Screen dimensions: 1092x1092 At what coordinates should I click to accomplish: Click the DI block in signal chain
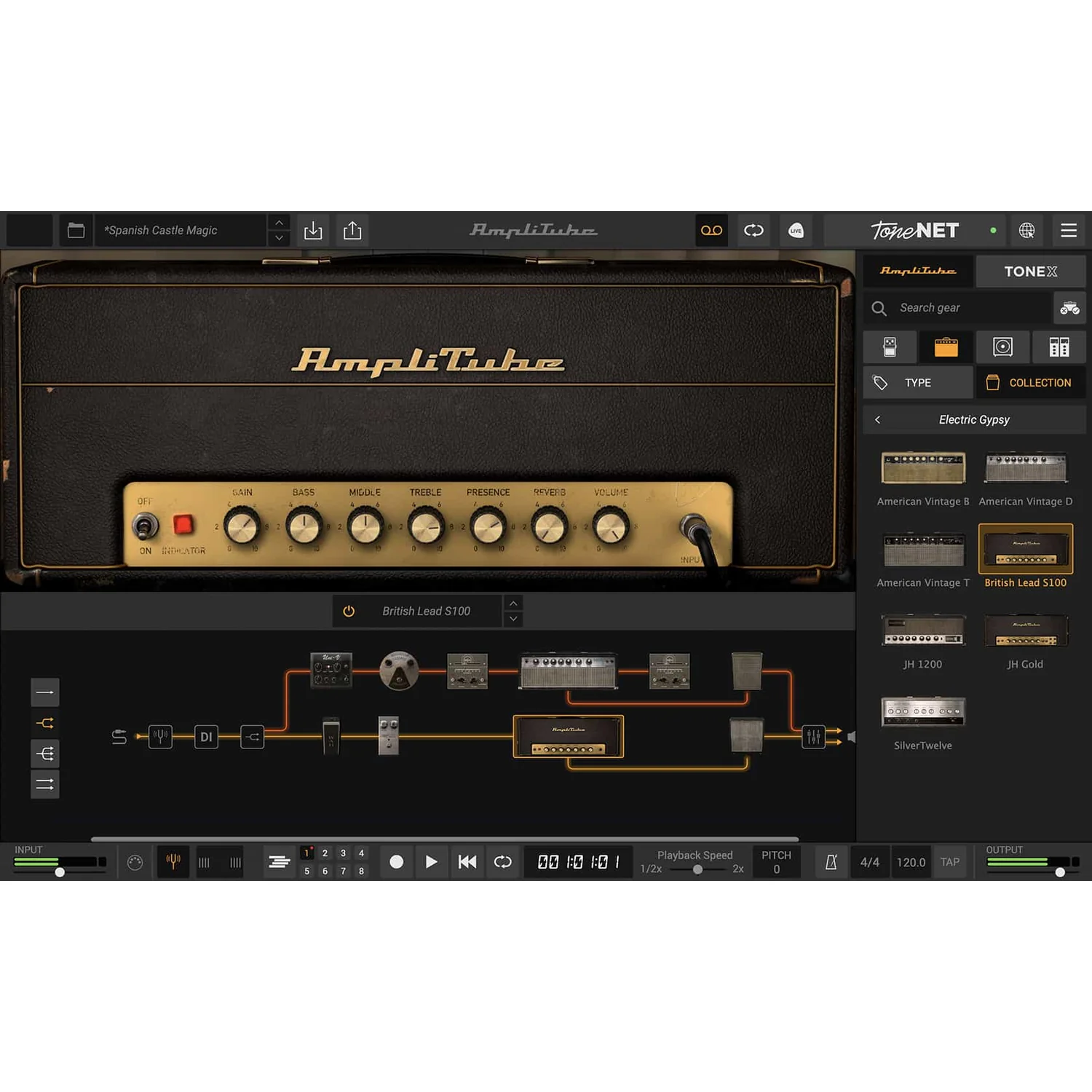pos(206,737)
